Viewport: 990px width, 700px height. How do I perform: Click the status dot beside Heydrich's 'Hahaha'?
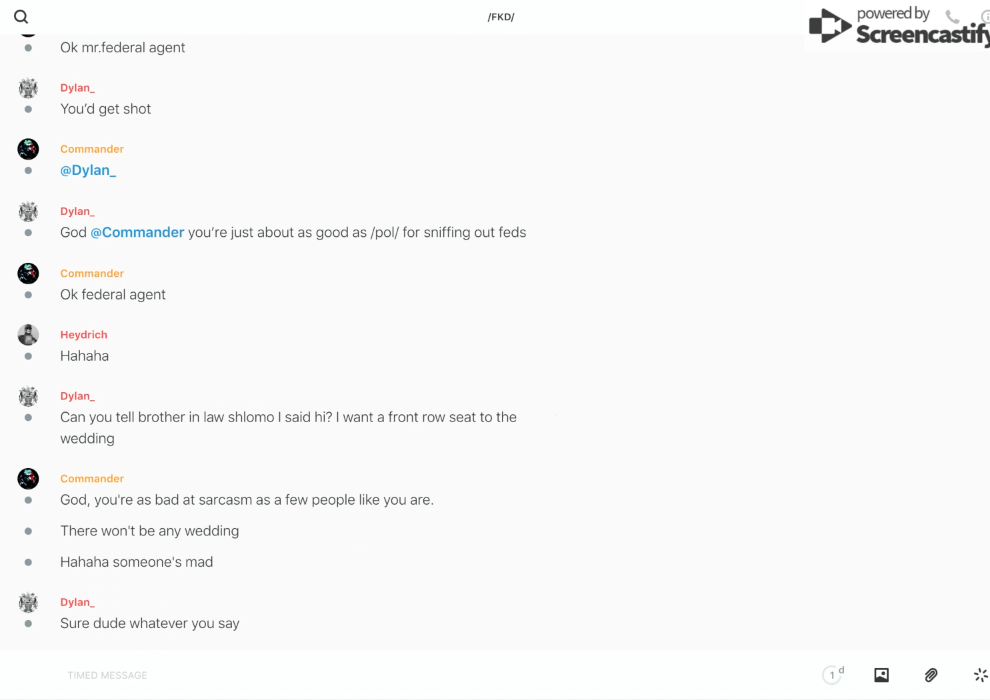pos(28,356)
